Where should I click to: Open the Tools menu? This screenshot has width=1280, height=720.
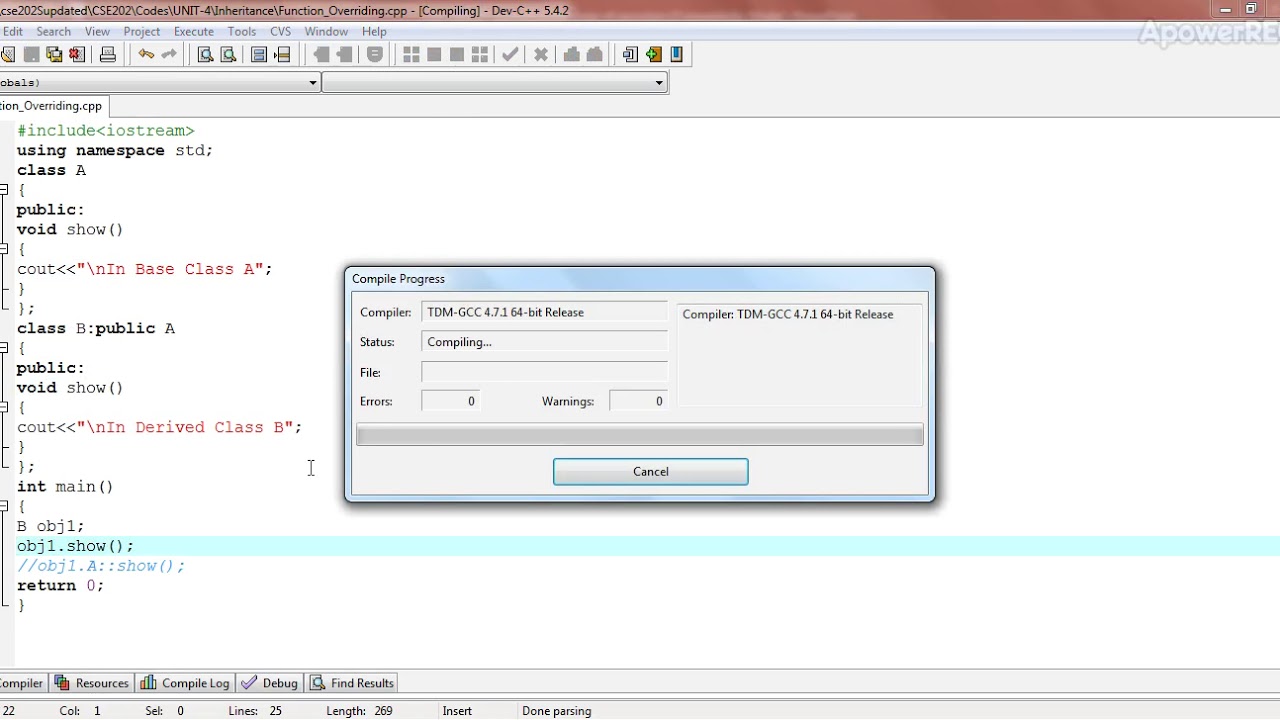pyautogui.click(x=242, y=31)
